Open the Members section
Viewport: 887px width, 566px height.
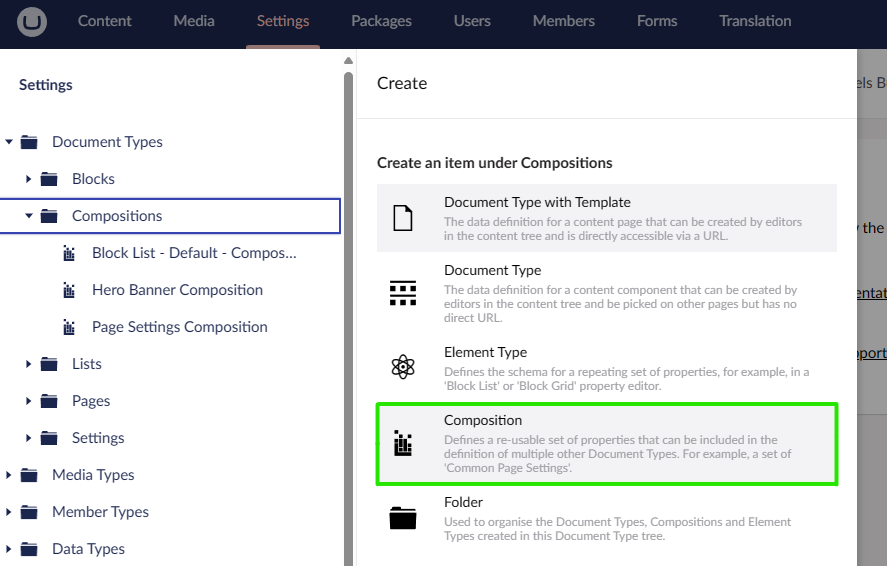(563, 21)
